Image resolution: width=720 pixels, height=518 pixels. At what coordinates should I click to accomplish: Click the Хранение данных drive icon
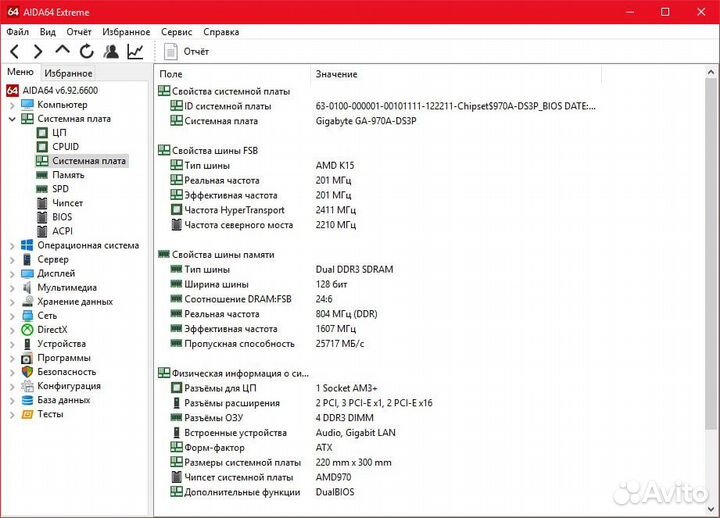(27, 302)
